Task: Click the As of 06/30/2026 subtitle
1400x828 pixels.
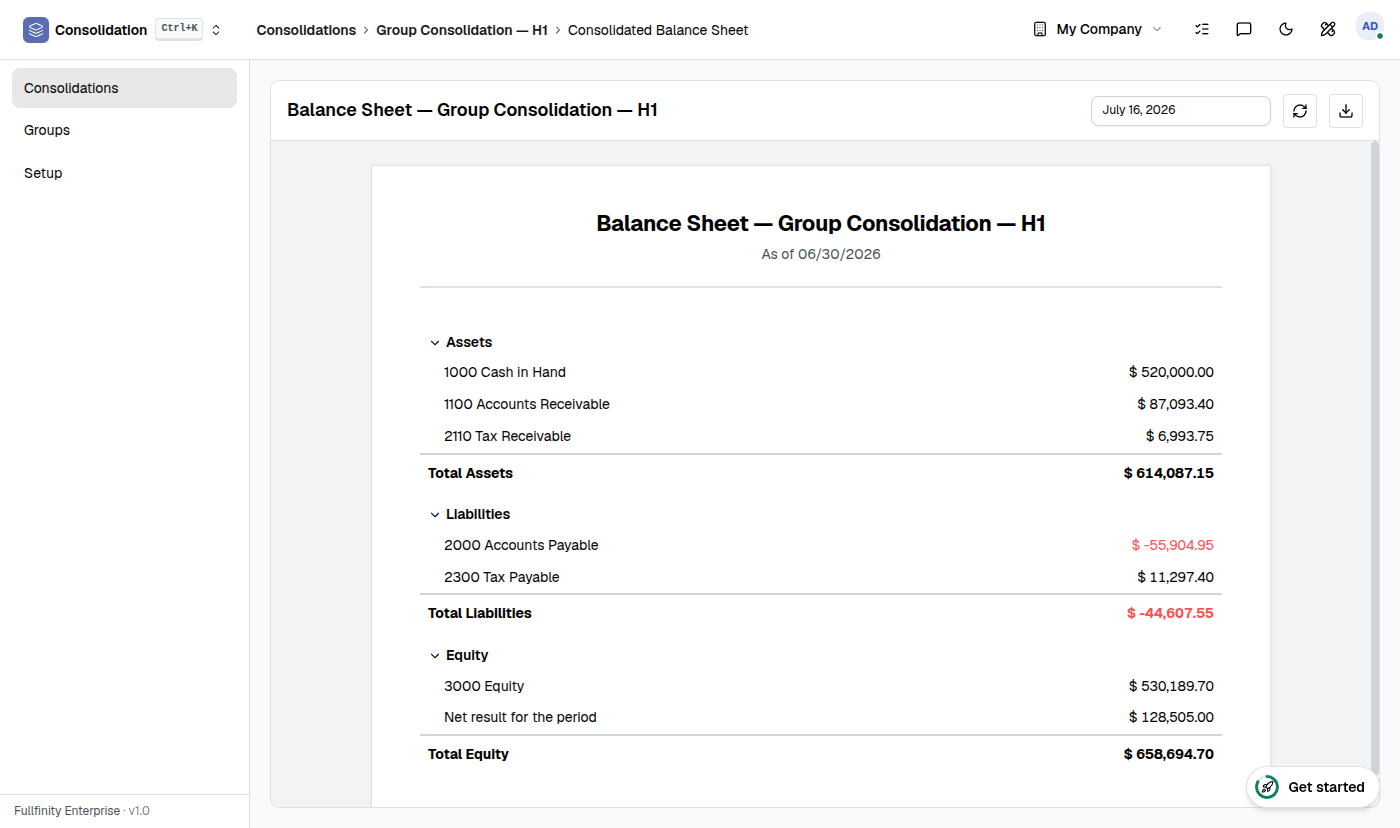Action: 821,254
